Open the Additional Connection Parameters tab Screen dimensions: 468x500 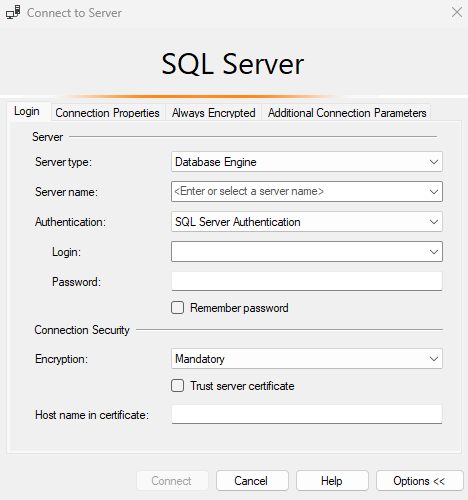pyautogui.click(x=347, y=113)
